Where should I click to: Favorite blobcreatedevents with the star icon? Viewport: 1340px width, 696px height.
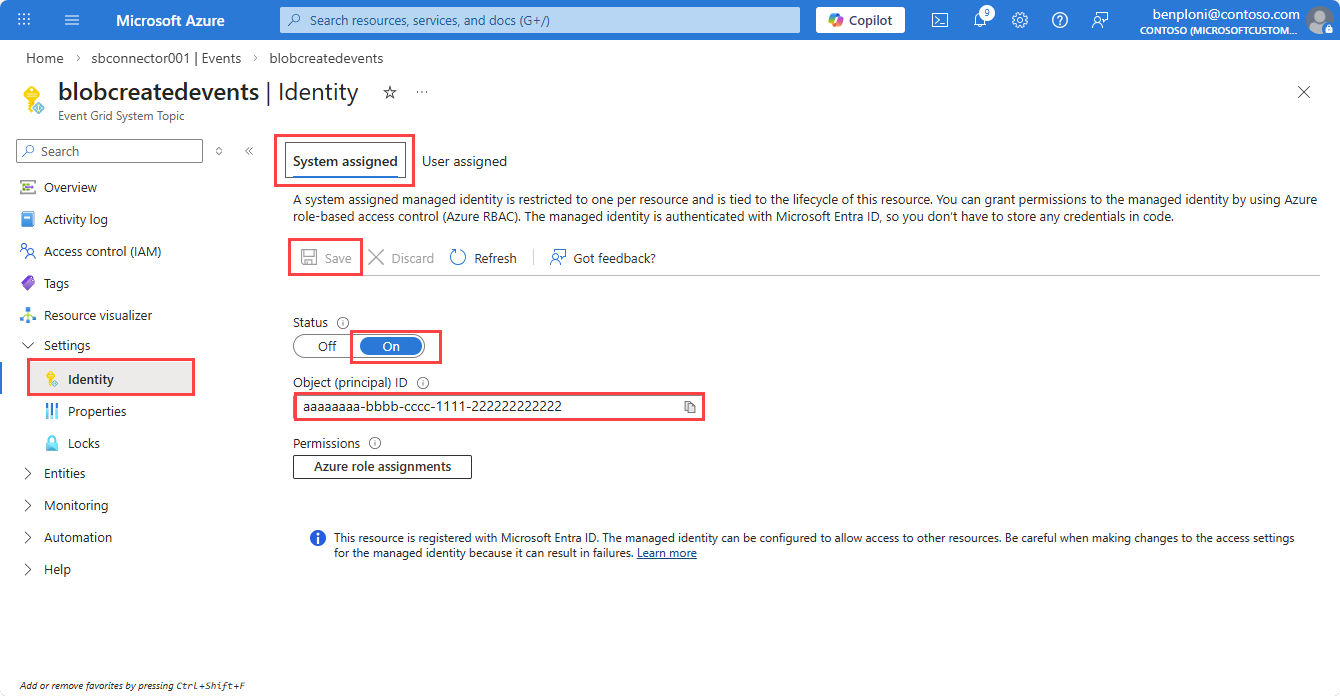click(x=390, y=92)
